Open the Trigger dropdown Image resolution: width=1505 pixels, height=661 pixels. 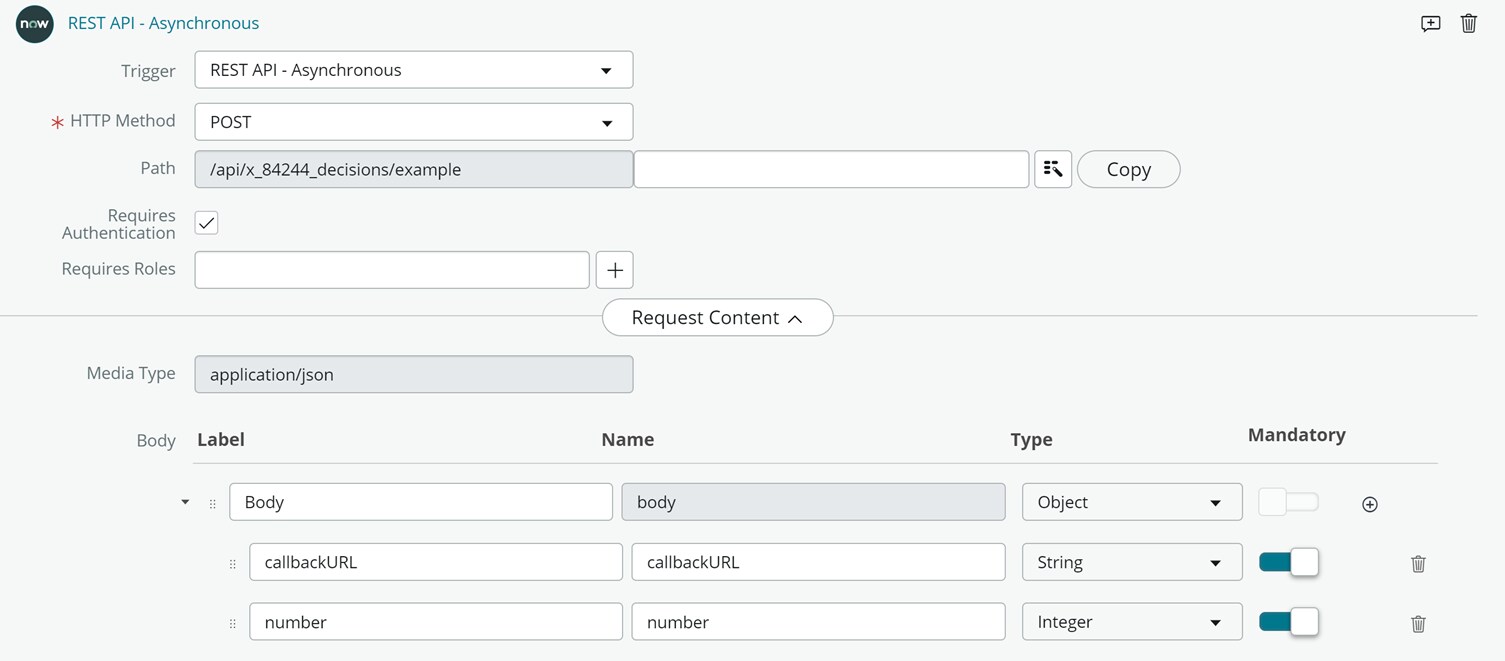pyautogui.click(x=413, y=70)
